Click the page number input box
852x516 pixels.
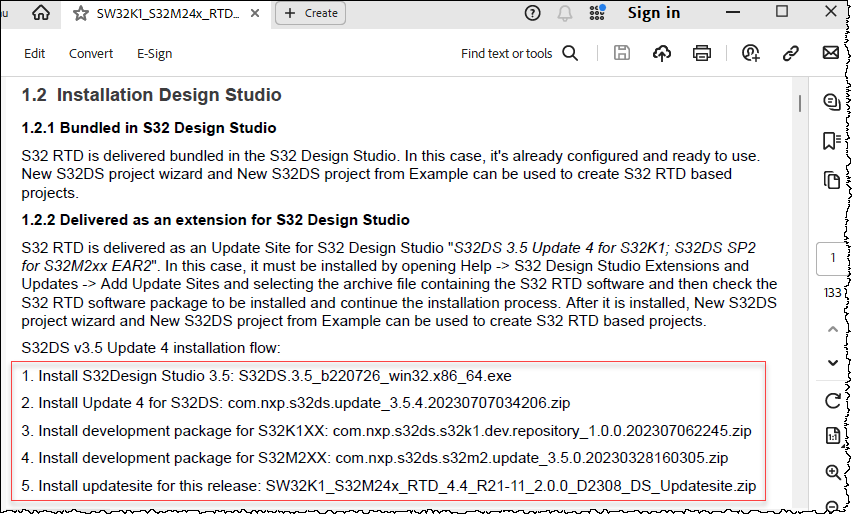pyautogui.click(x=832, y=258)
